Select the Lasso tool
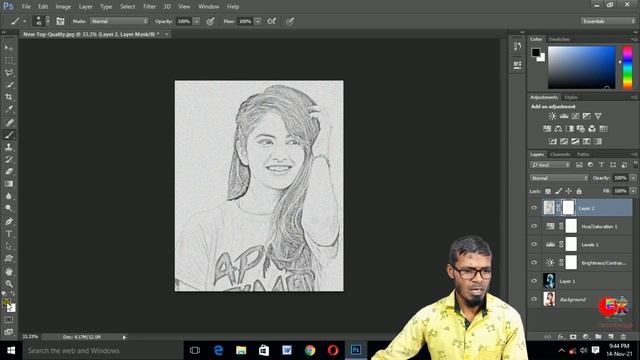The width and height of the screenshot is (640, 360). (x=9, y=73)
